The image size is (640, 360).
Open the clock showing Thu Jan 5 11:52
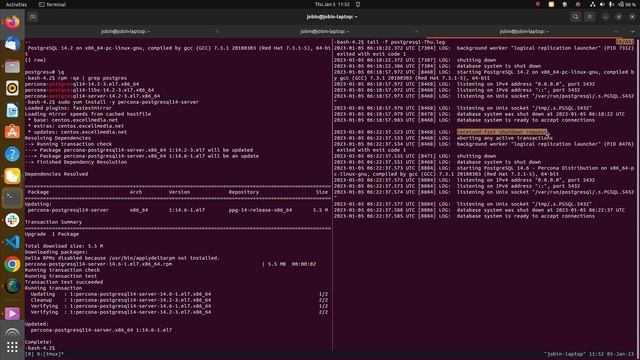(332, 4)
